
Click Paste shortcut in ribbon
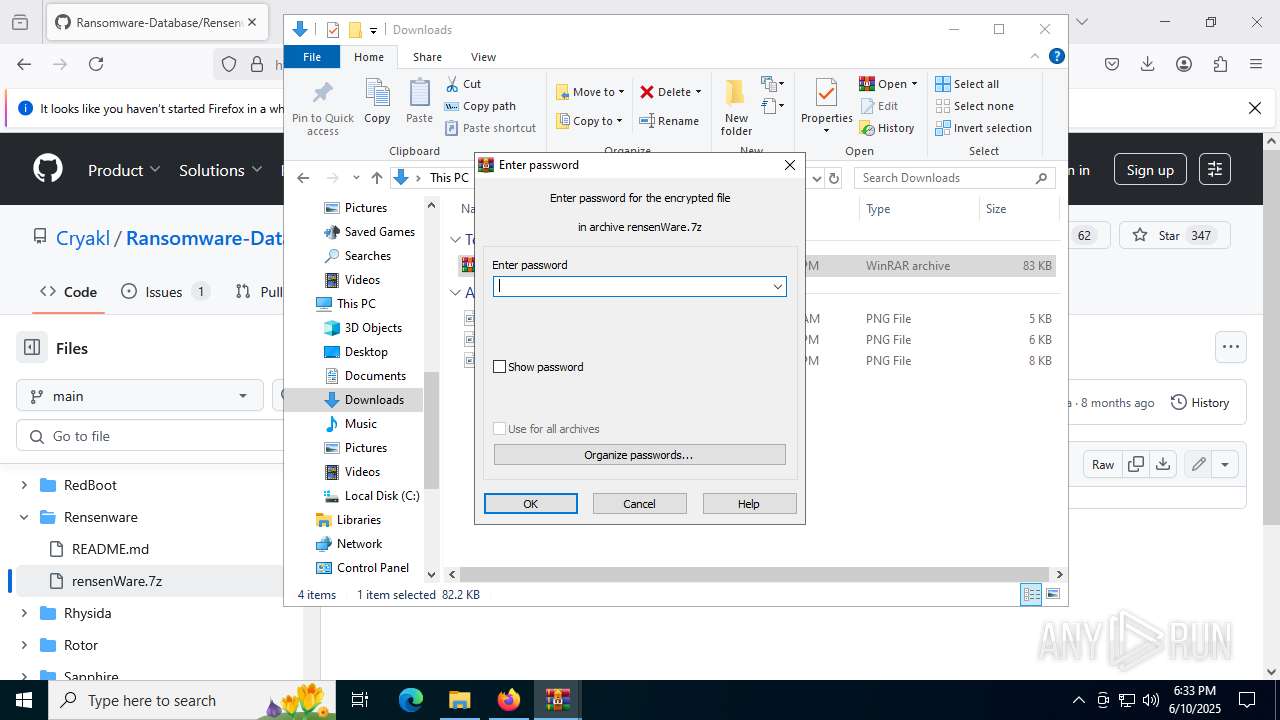point(490,128)
